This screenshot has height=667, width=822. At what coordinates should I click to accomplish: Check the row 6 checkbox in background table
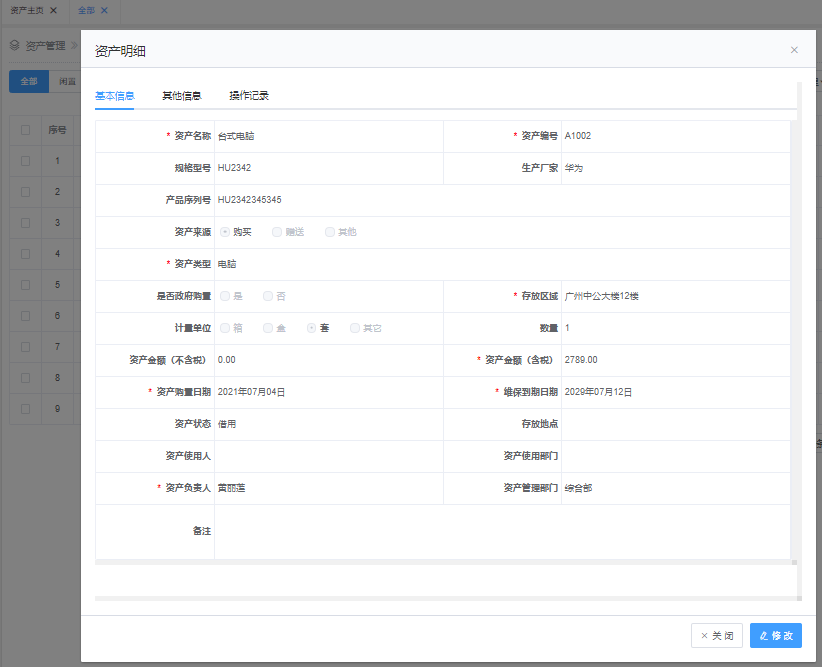click(25, 316)
